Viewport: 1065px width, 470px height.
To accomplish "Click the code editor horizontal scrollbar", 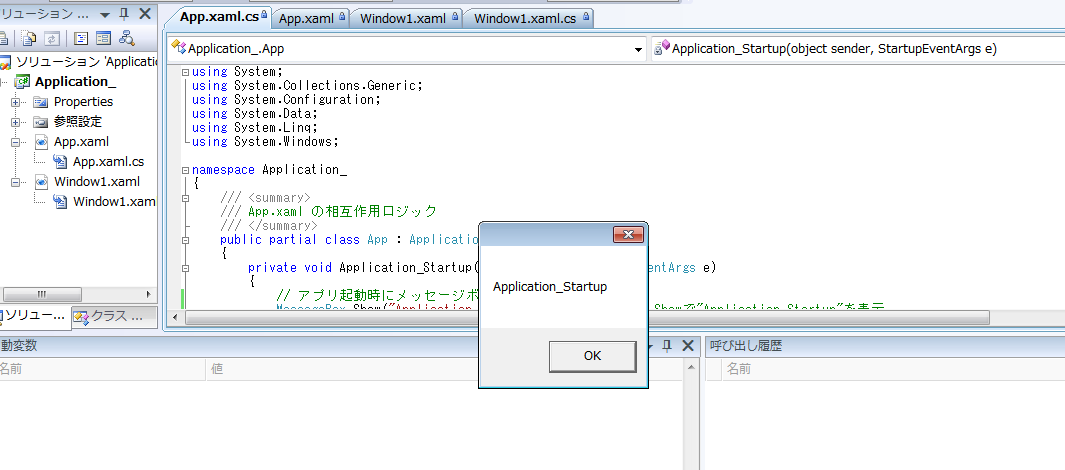I will point(587,317).
